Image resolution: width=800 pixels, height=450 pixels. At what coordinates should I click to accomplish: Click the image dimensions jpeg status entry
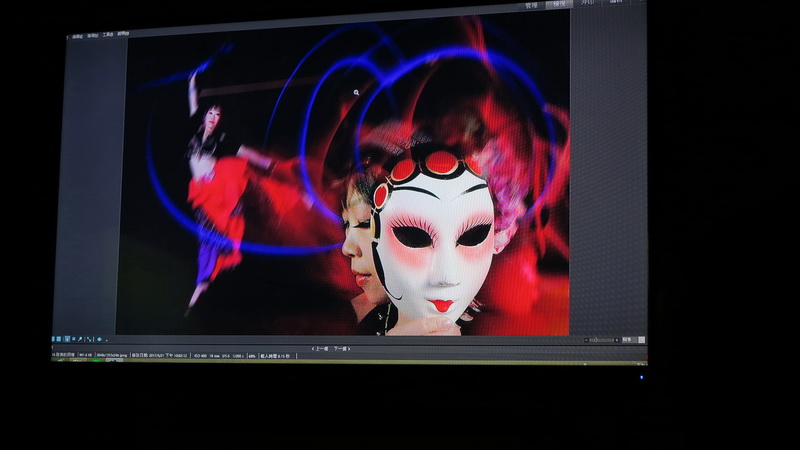coord(112,355)
